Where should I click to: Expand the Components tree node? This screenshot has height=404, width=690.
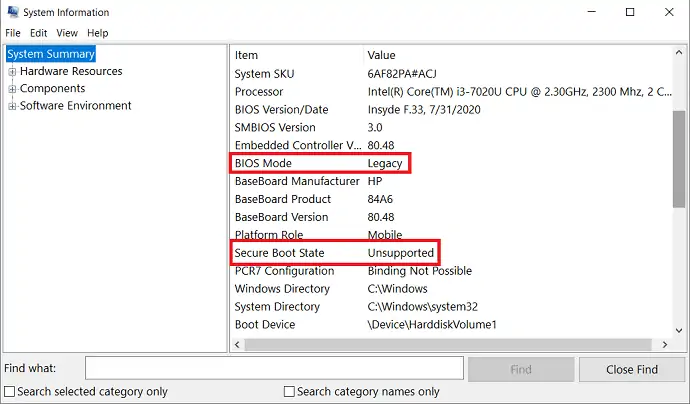coord(12,88)
